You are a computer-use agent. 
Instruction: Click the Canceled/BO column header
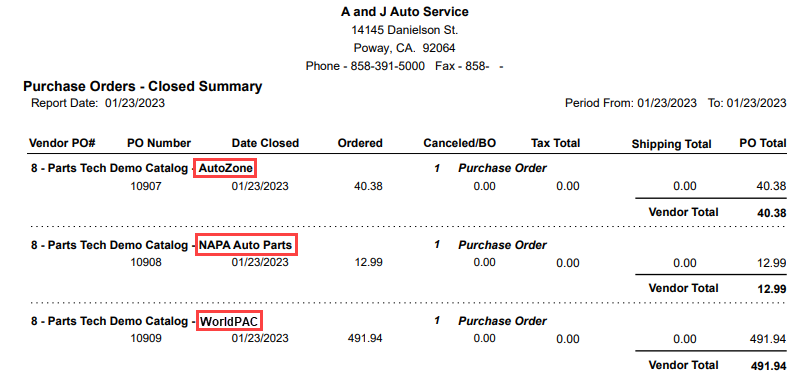click(459, 143)
